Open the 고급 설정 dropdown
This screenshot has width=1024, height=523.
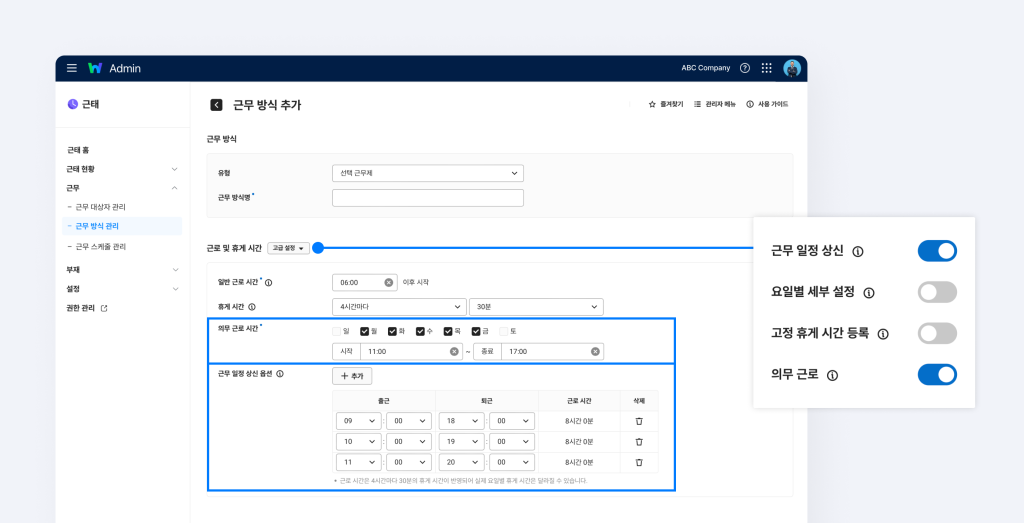(288, 248)
